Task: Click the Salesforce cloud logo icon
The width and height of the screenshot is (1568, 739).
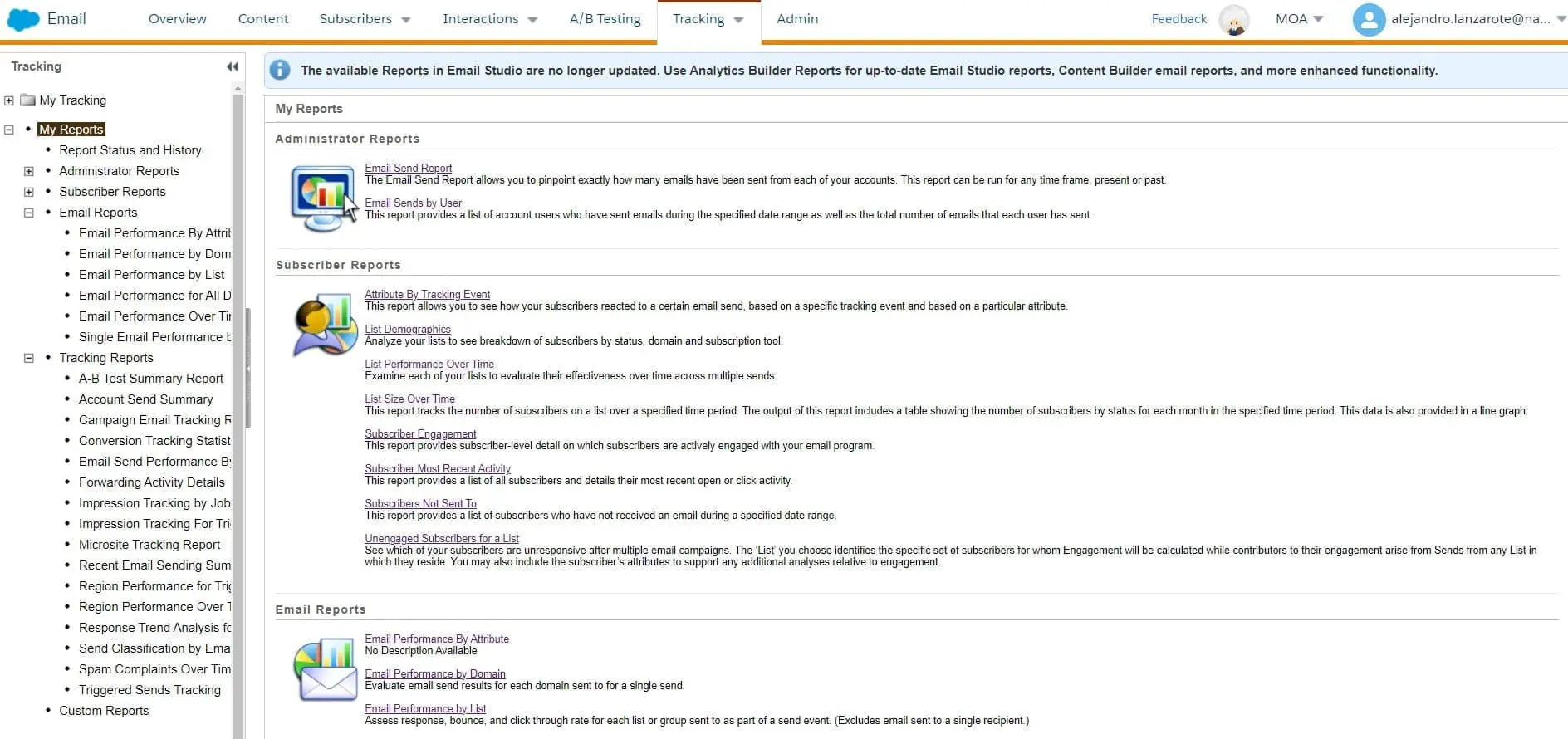Action: (x=23, y=19)
